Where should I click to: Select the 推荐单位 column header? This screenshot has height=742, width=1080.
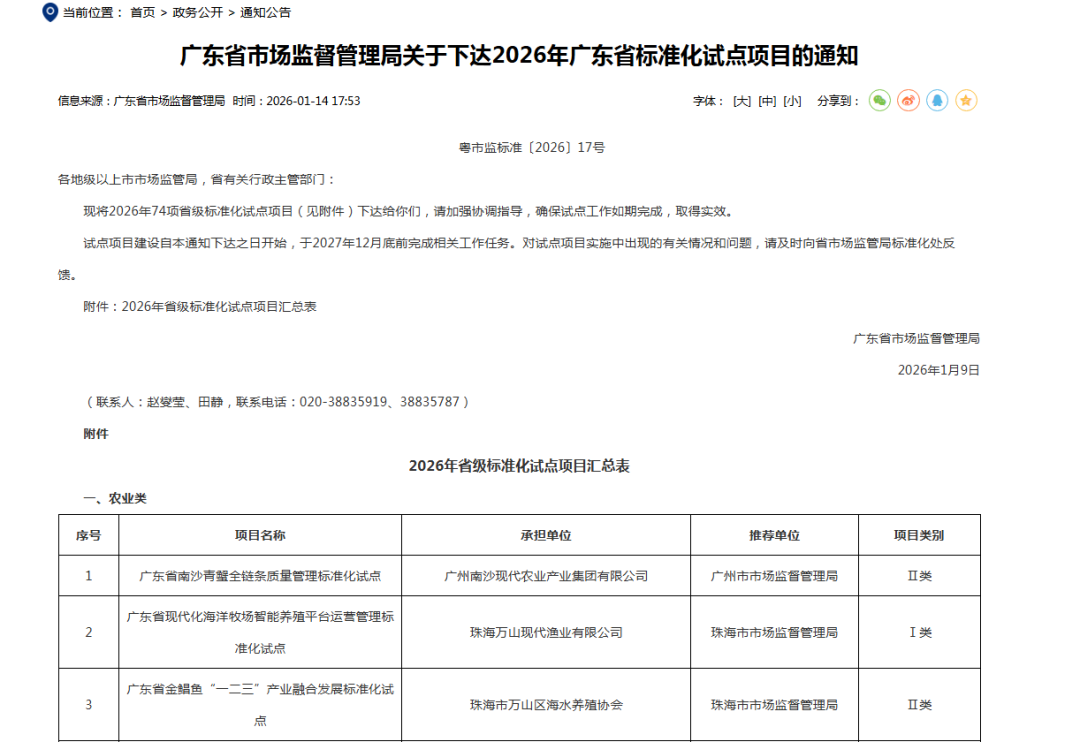774,535
